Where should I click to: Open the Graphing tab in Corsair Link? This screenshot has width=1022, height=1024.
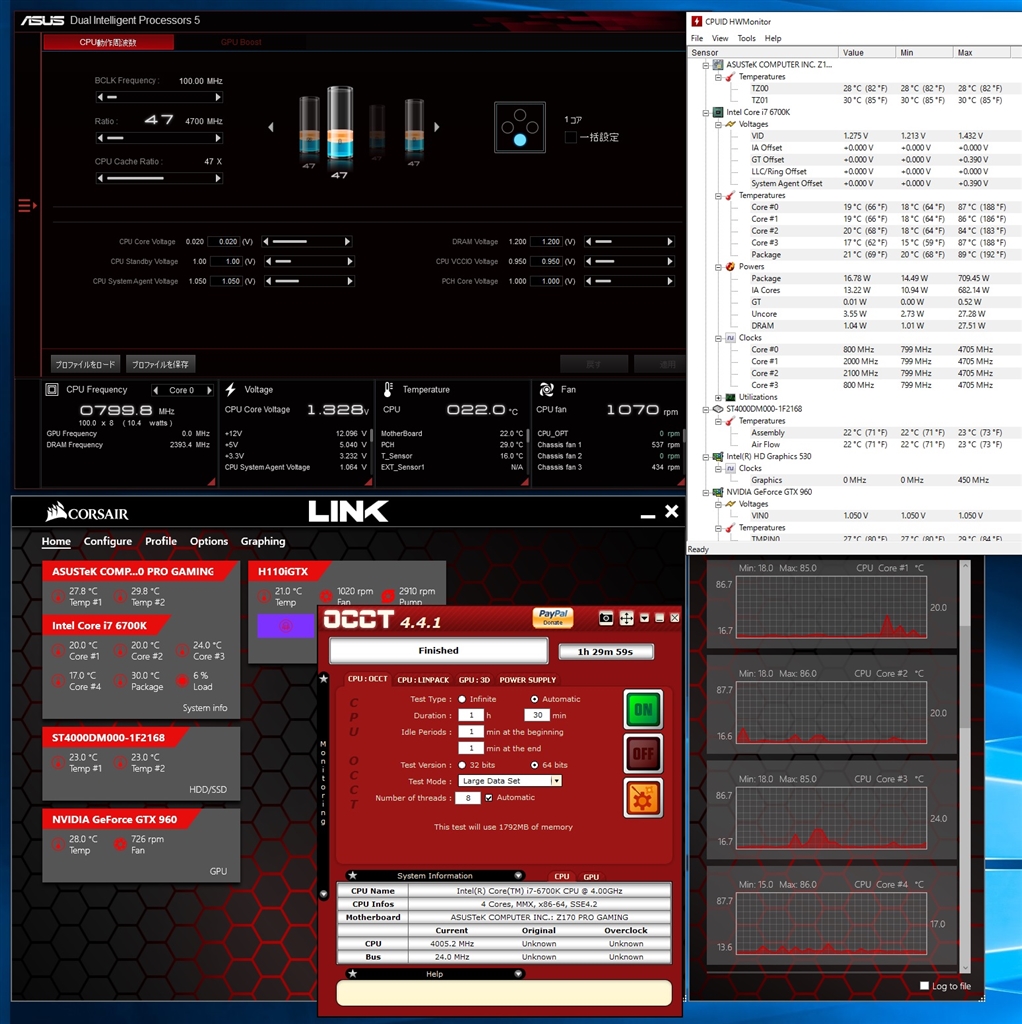[263, 541]
